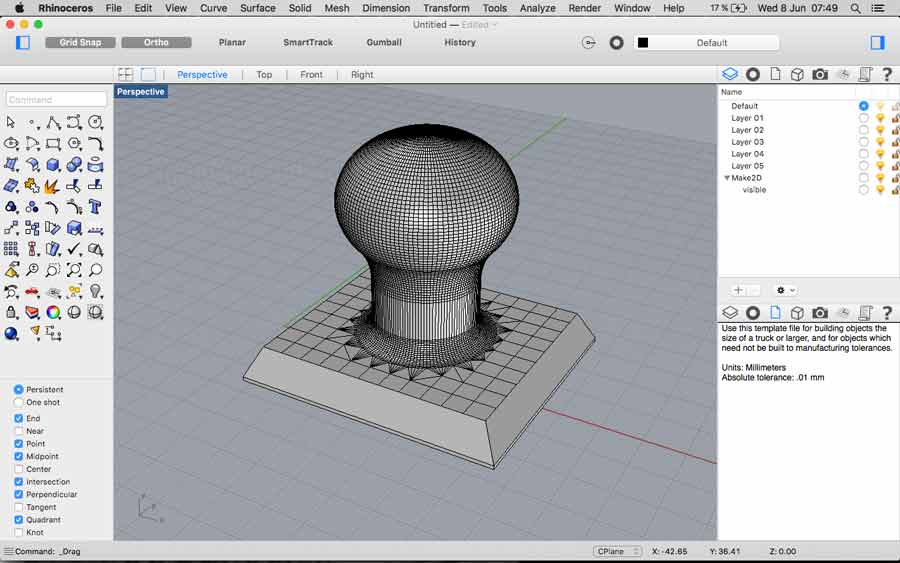Select Persistent osnap mode
Image resolution: width=900 pixels, height=563 pixels.
pos(18,389)
